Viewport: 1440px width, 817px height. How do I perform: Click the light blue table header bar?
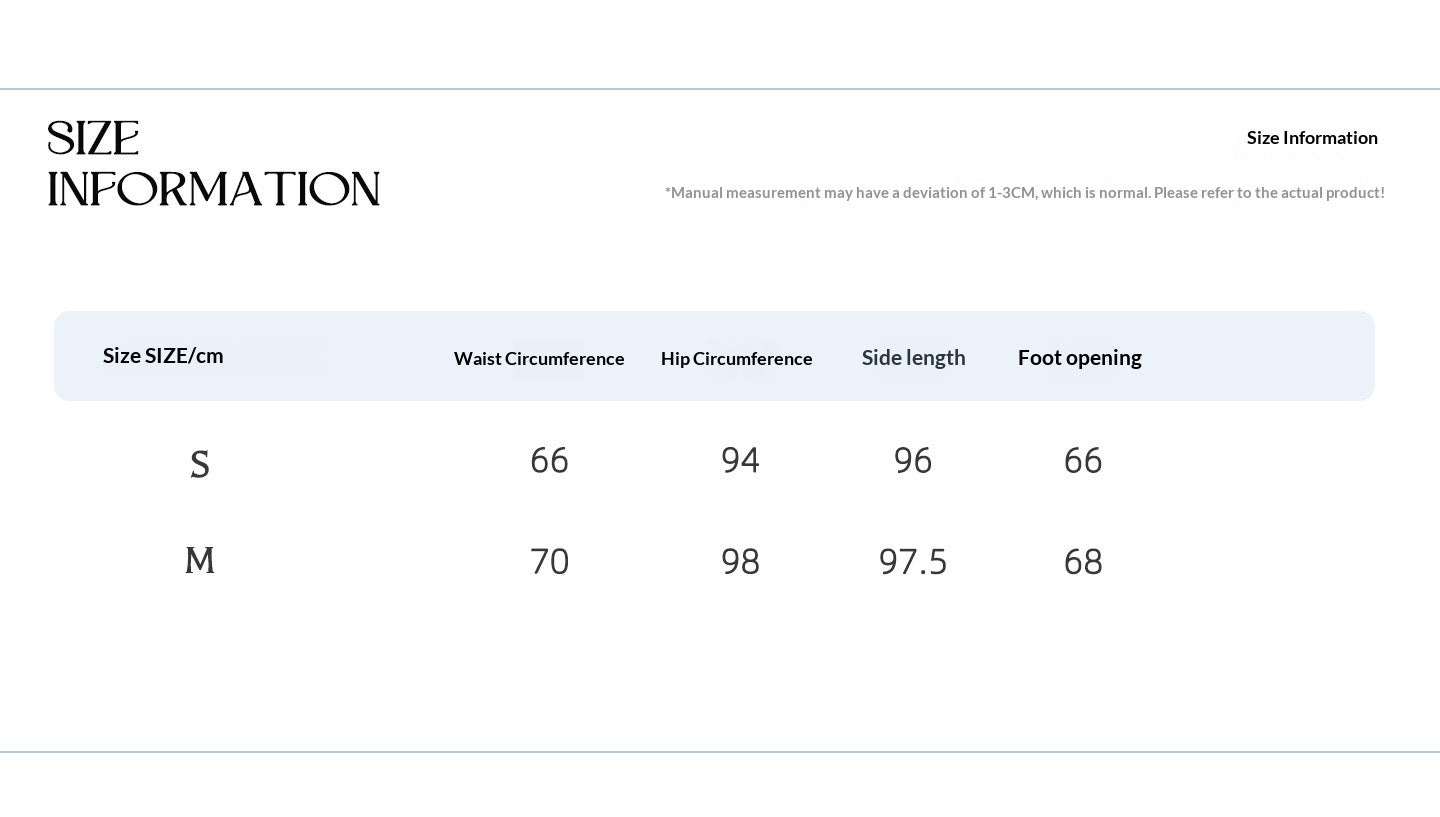coord(714,356)
